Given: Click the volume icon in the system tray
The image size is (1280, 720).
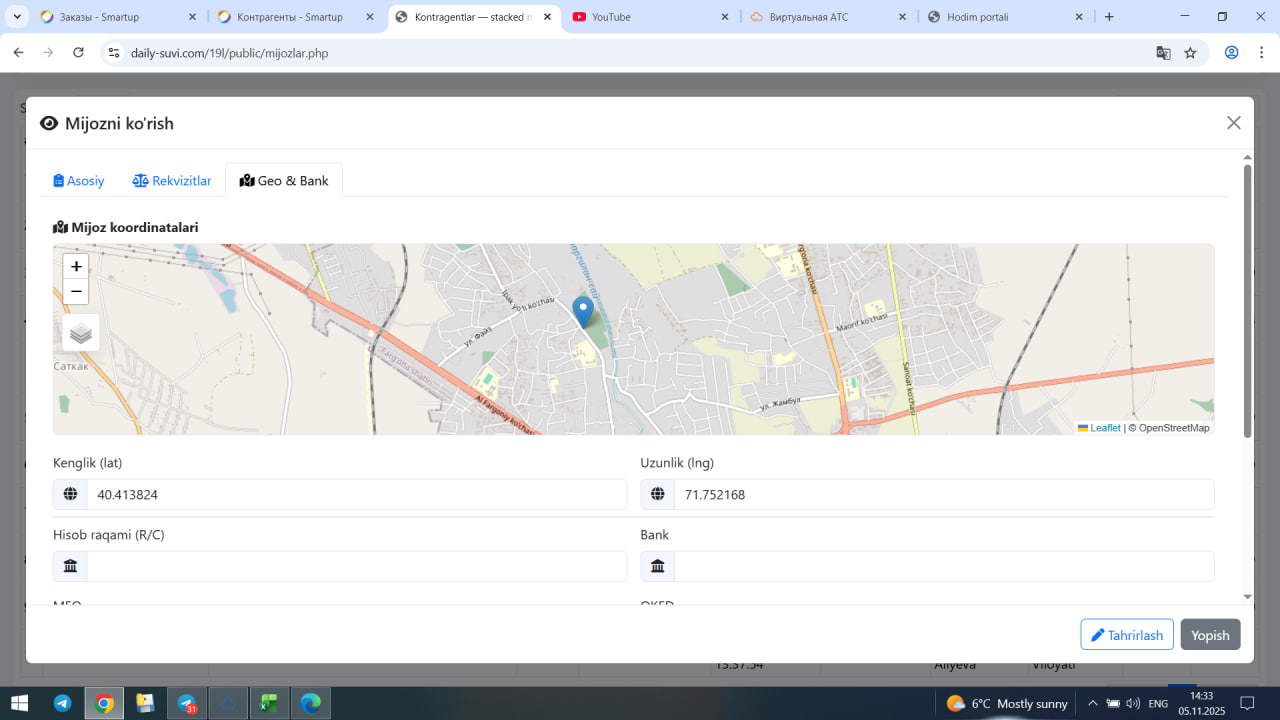Looking at the screenshot, I should [x=1133, y=703].
